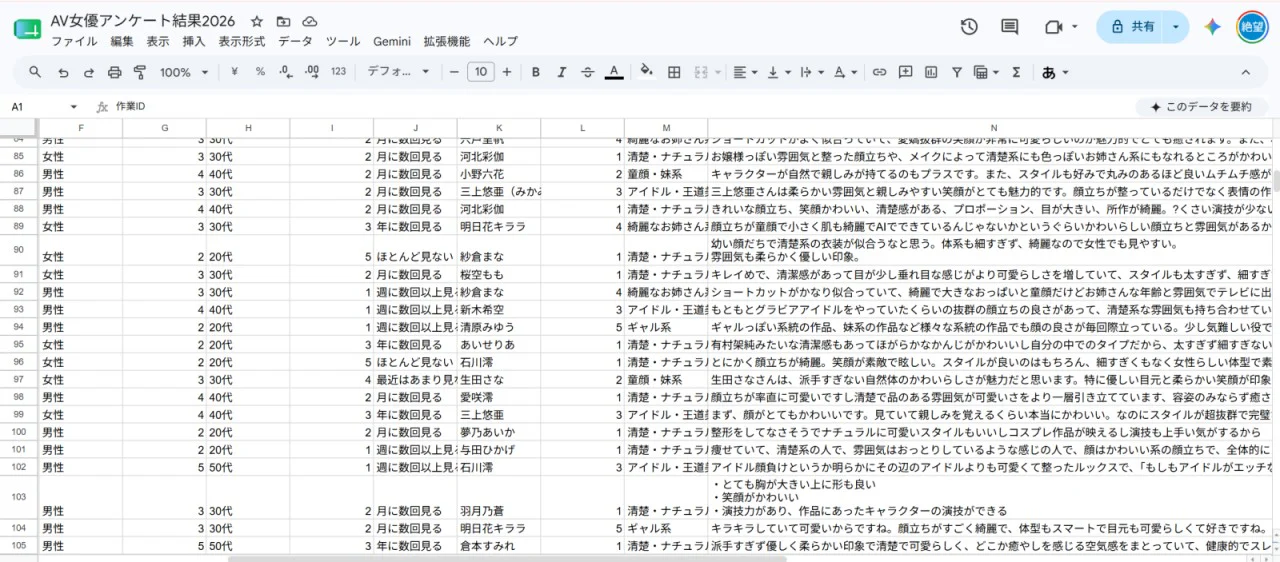This screenshot has height=562, width=1280.
Task: Click the insert link icon
Action: point(879,72)
